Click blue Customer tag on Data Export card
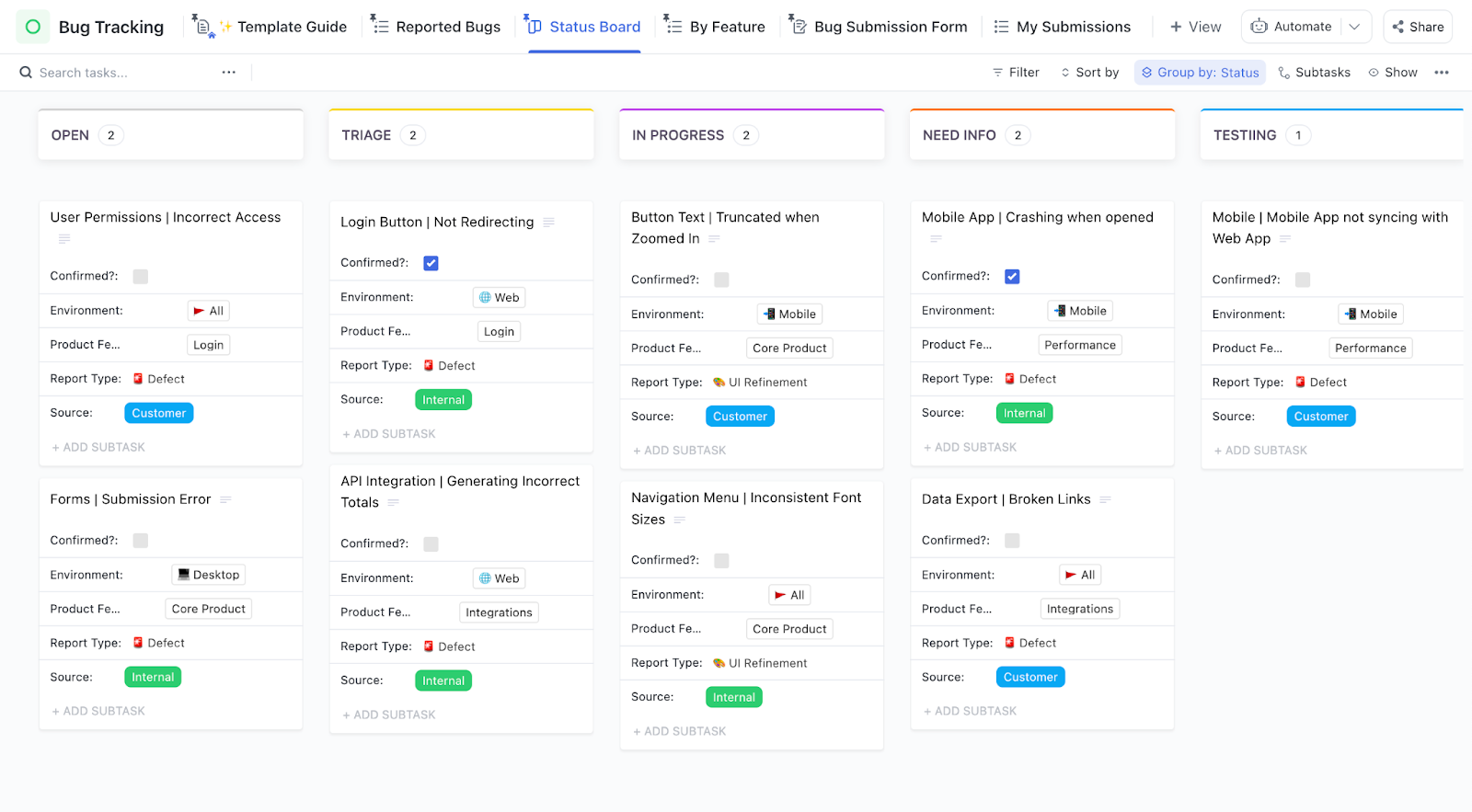This screenshot has width=1472, height=812. (x=1030, y=678)
